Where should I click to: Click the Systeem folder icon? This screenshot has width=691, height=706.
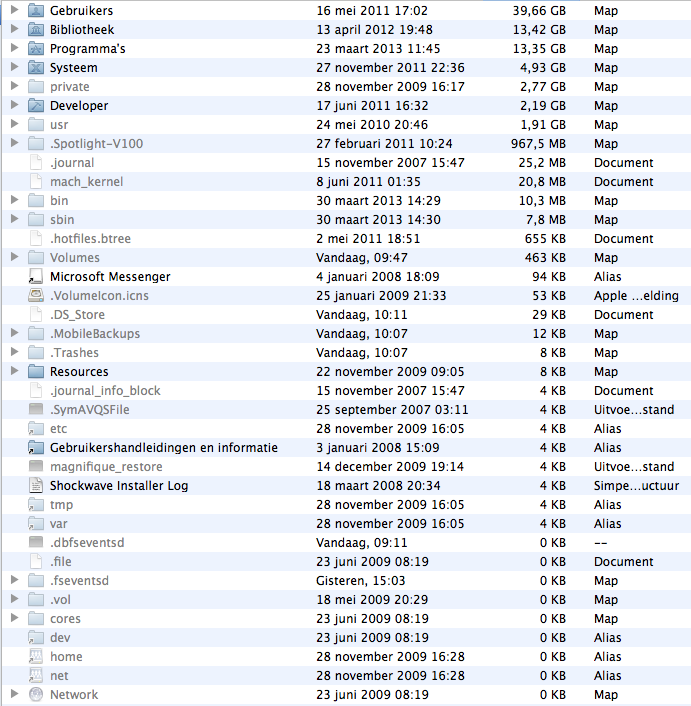click(x=36, y=68)
